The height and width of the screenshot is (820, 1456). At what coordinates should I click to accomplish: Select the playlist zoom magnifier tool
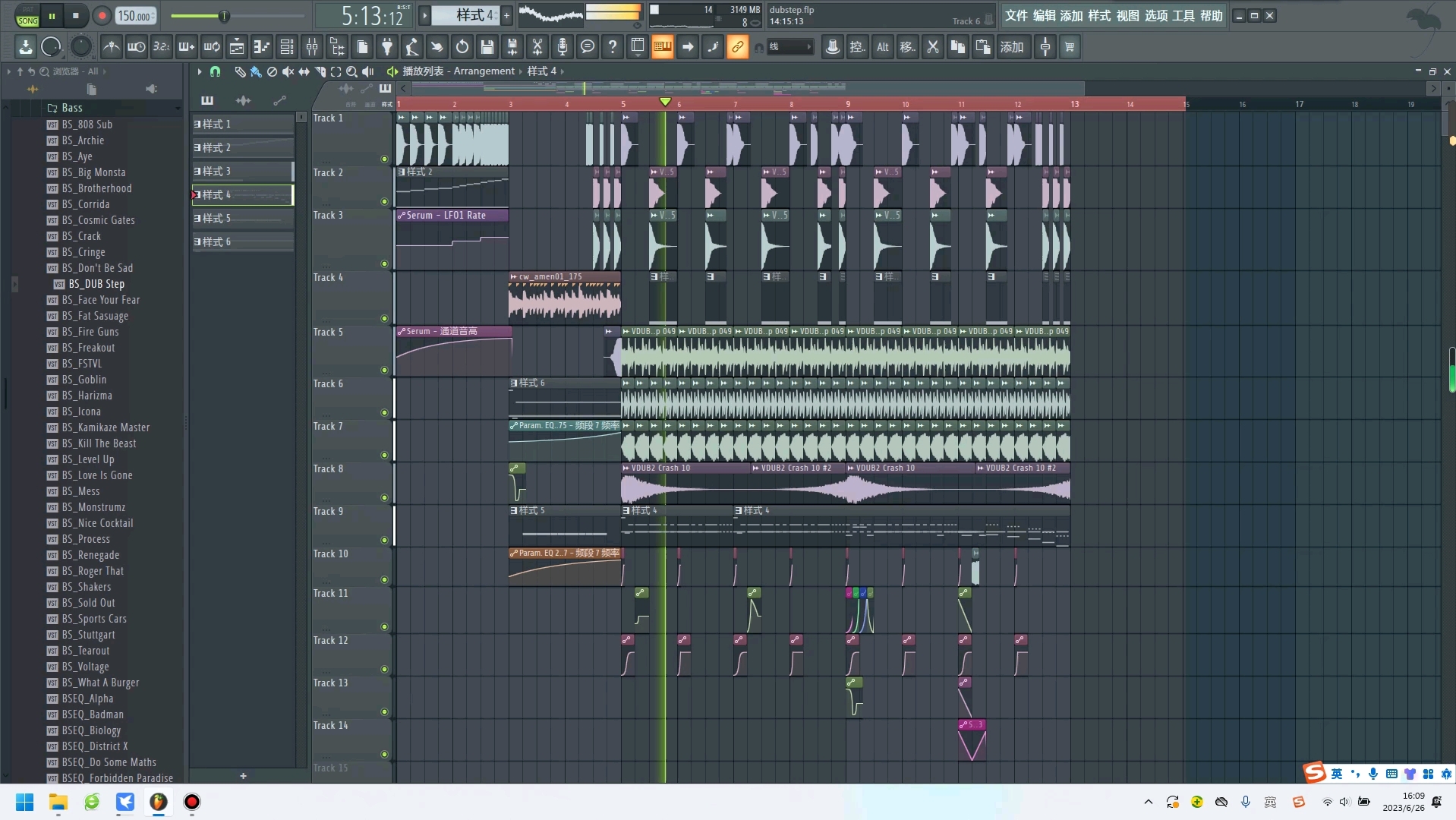[351, 71]
